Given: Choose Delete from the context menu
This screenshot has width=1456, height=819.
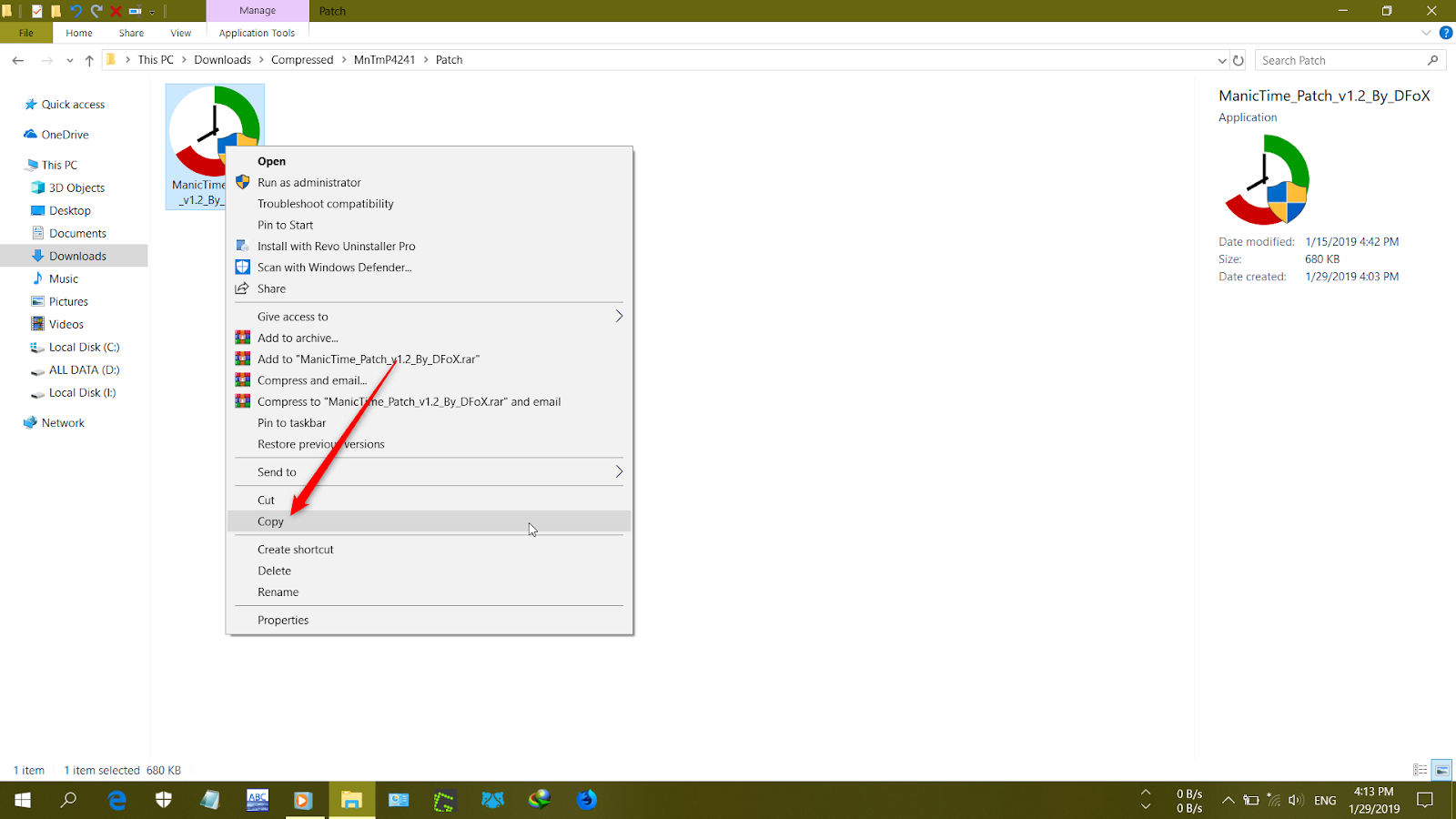Looking at the screenshot, I should tap(429, 571).
